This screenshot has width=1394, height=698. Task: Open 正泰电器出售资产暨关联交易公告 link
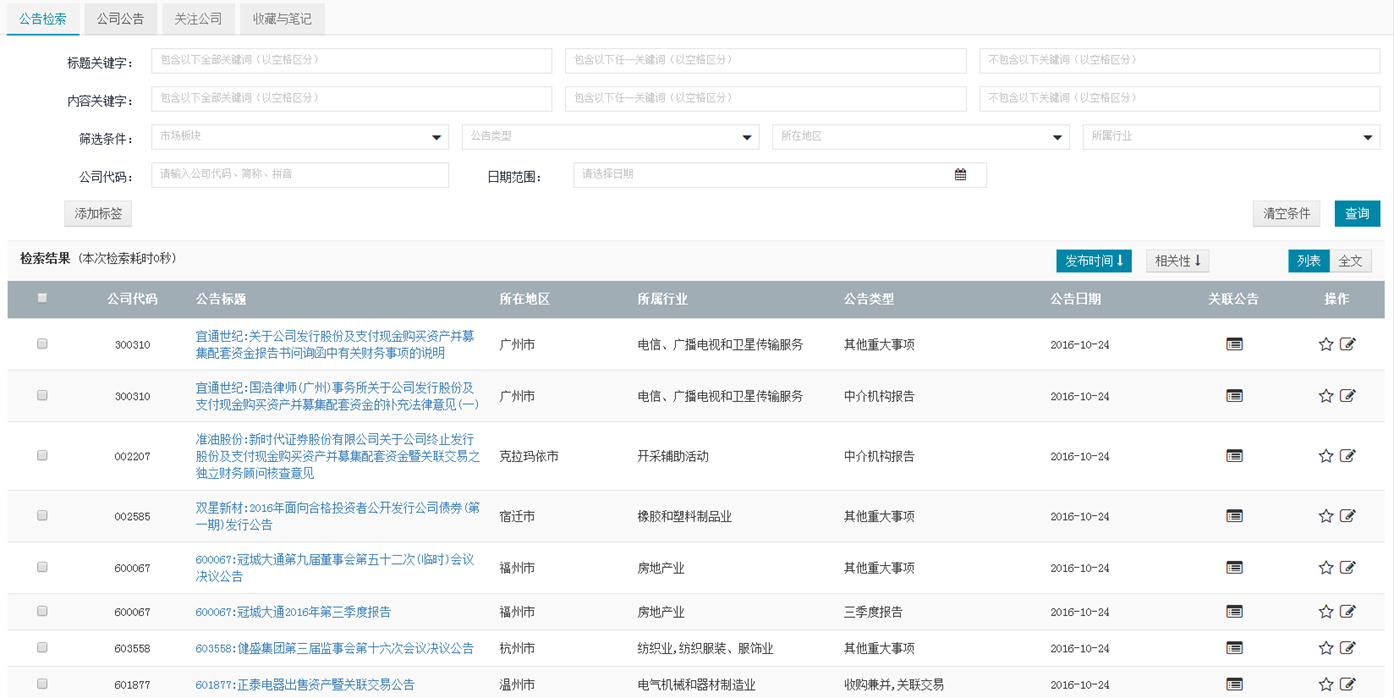click(305, 685)
